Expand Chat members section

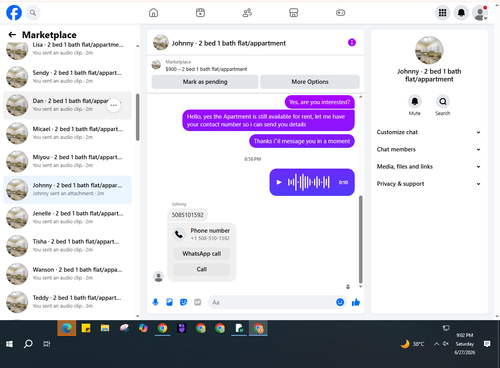click(x=429, y=149)
